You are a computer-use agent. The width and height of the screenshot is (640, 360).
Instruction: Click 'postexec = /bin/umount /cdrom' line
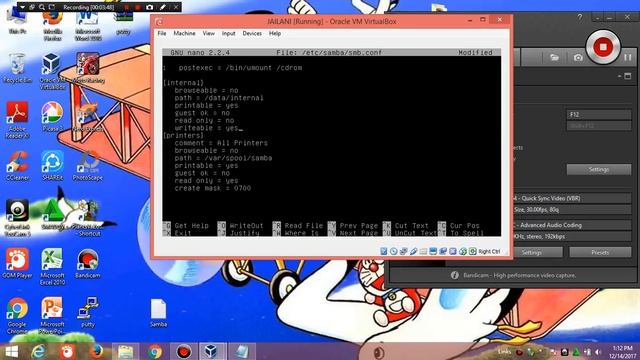tap(240, 68)
